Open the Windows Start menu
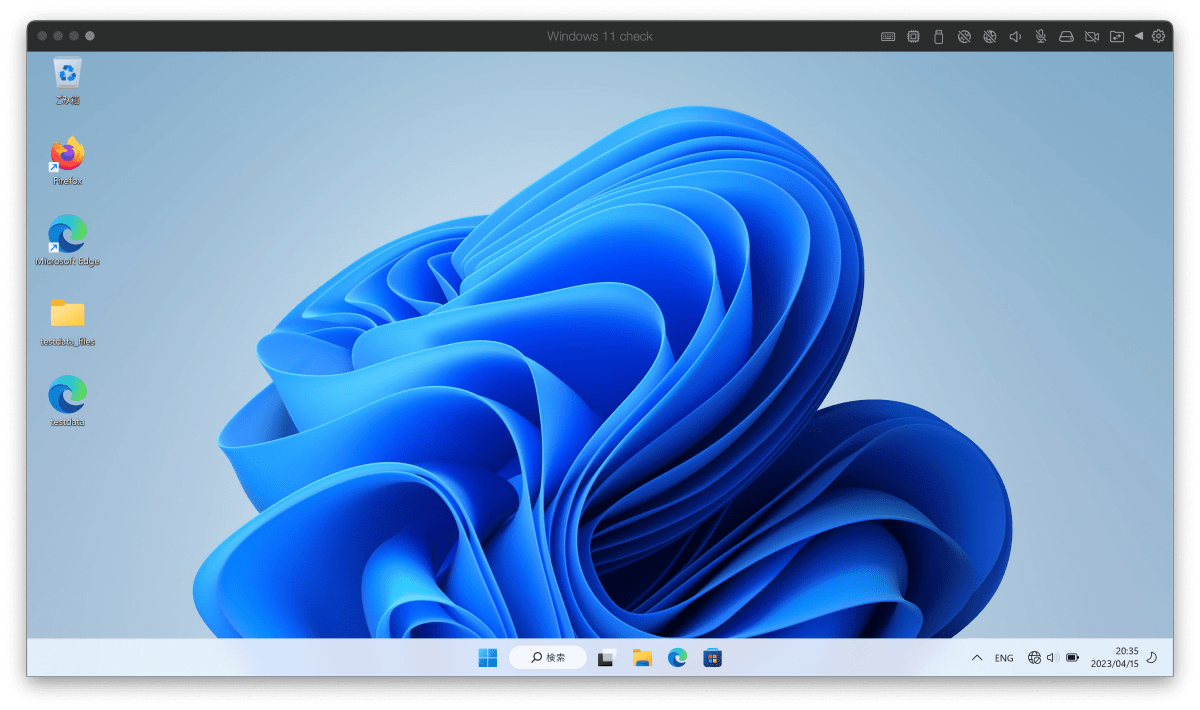The width and height of the screenshot is (1200, 710). [488, 657]
